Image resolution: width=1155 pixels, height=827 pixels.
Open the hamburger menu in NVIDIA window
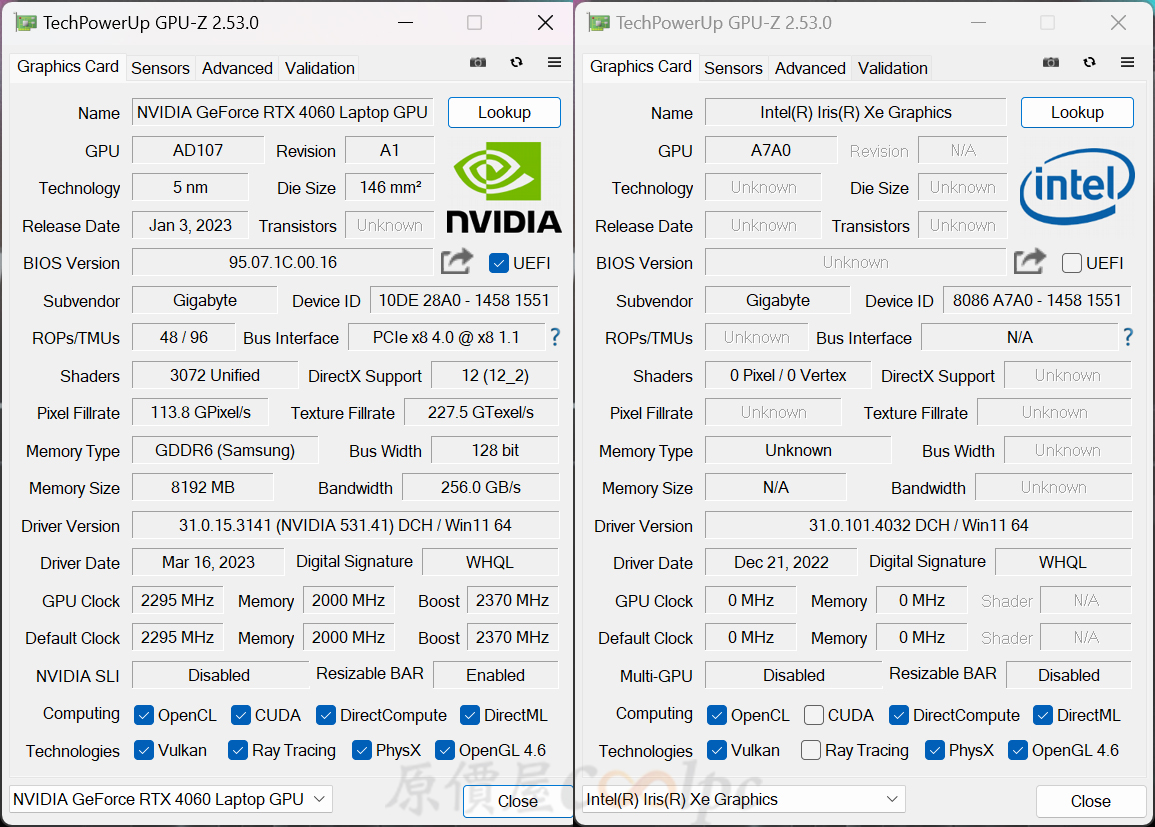(x=555, y=63)
